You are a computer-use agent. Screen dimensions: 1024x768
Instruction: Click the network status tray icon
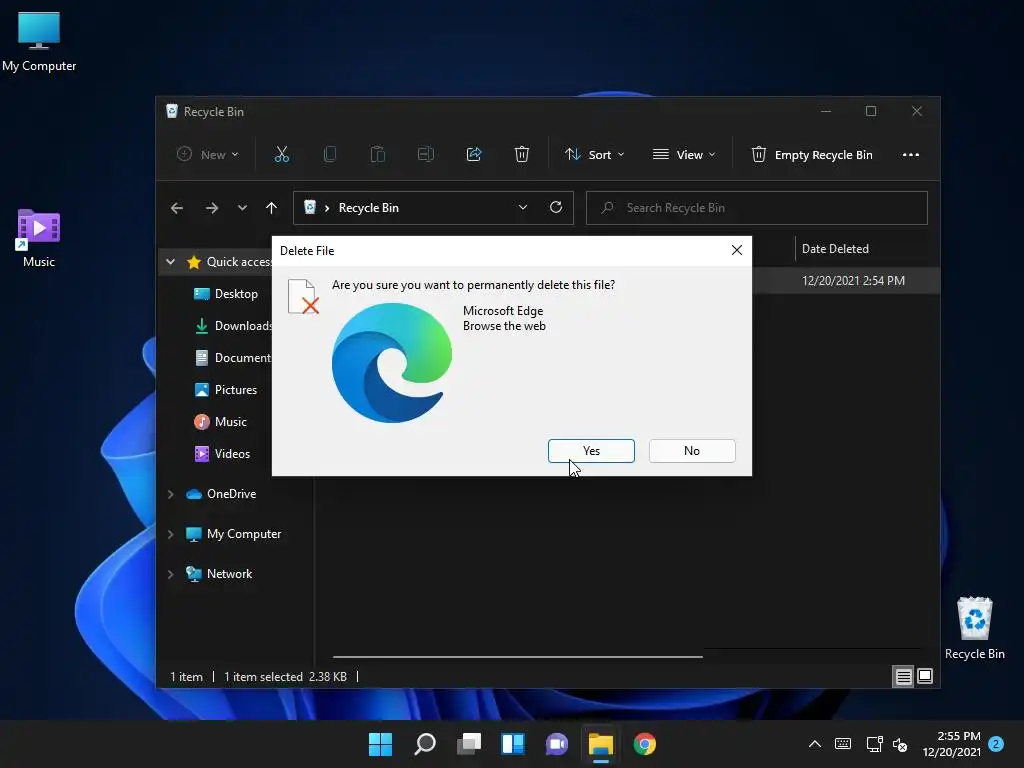click(x=874, y=744)
